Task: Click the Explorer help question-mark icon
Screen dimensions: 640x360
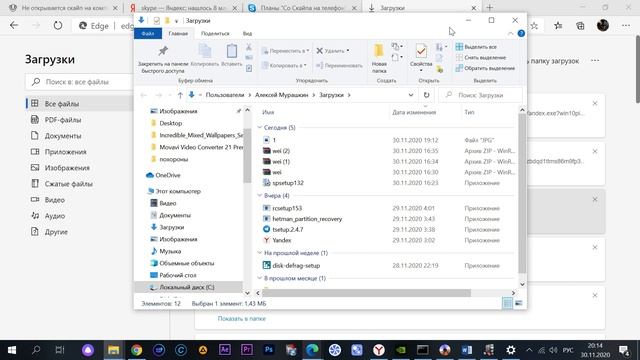Action: pyautogui.click(x=521, y=33)
